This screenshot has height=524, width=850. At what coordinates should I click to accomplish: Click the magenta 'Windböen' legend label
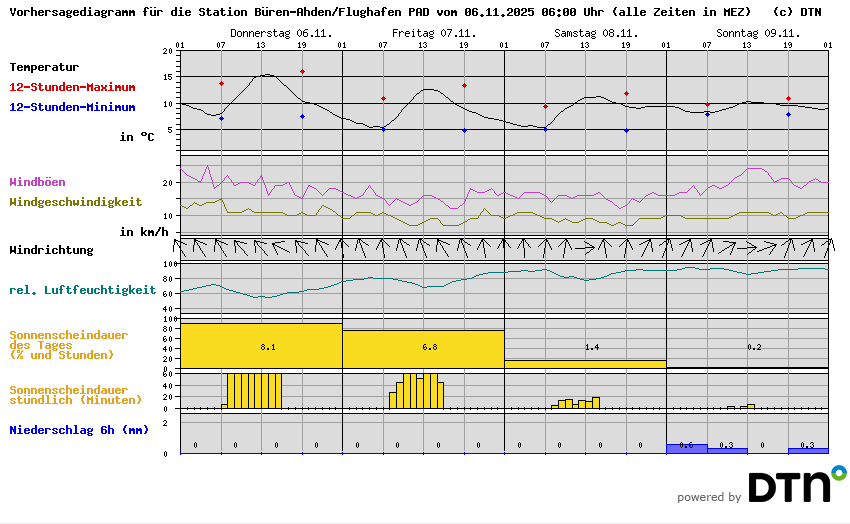[37, 182]
